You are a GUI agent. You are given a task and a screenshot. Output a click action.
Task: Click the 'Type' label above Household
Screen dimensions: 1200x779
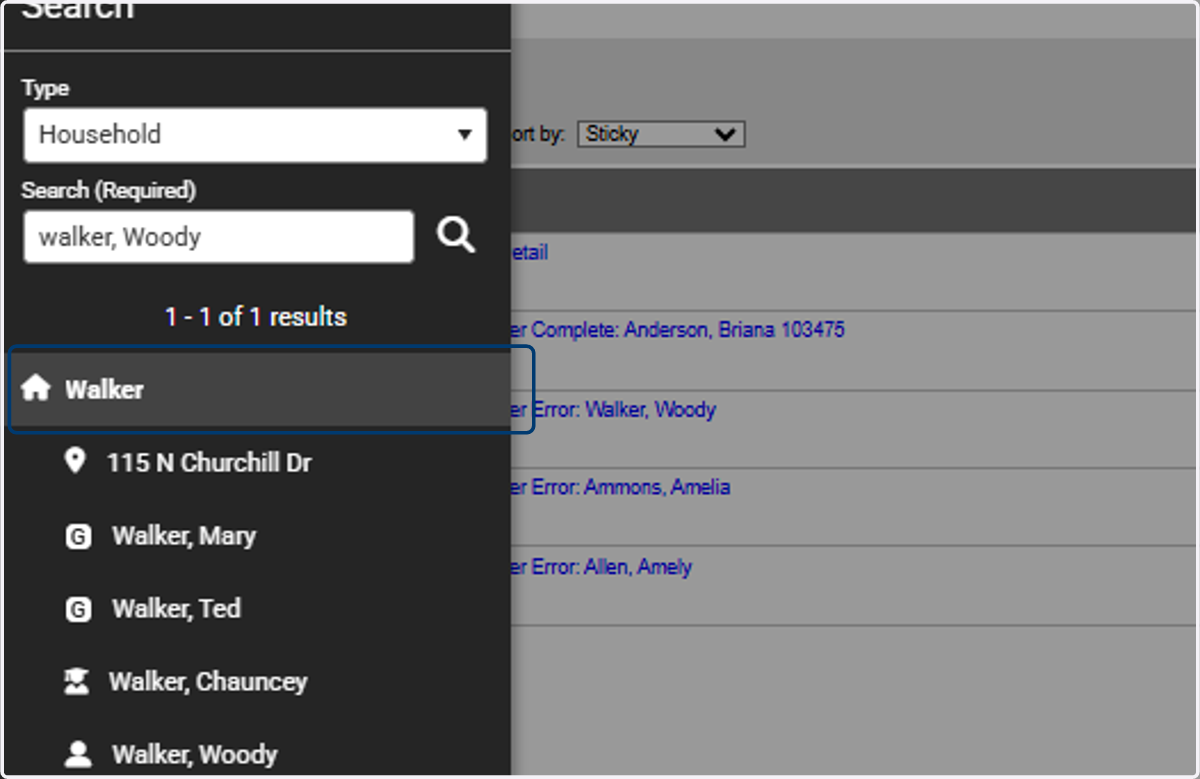(45, 88)
